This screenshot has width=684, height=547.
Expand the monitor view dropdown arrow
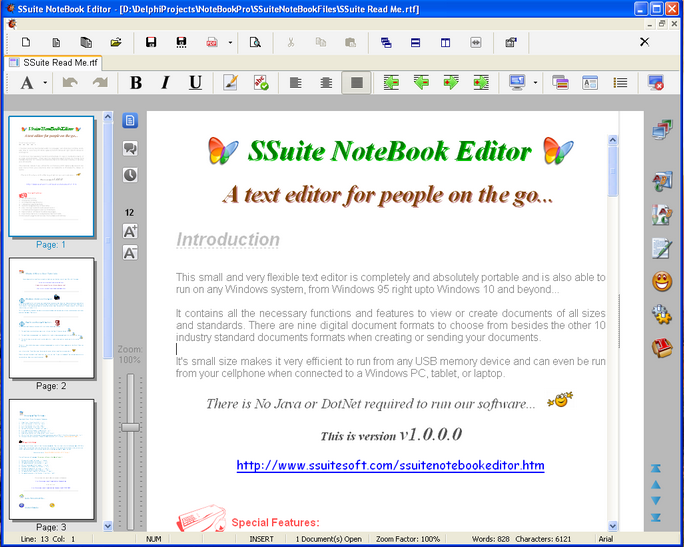pyautogui.click(x=535, y=82)
